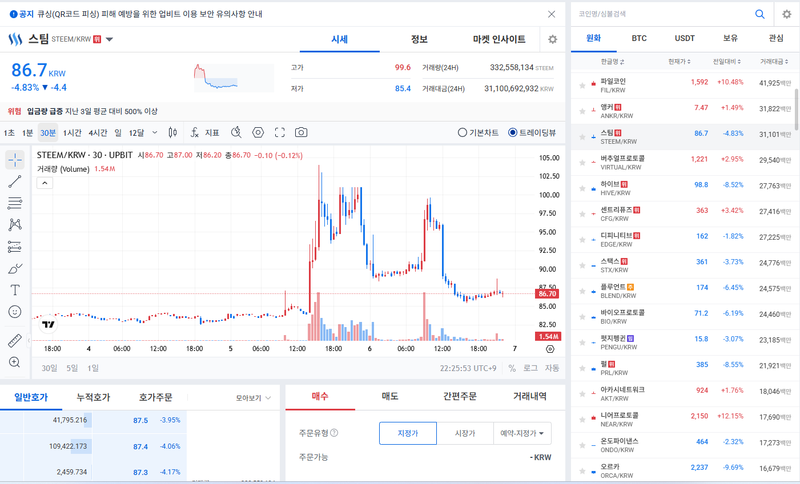Screen dimensions: 800x484
Task: Choose the 시장가 order type
Action: 465,433
